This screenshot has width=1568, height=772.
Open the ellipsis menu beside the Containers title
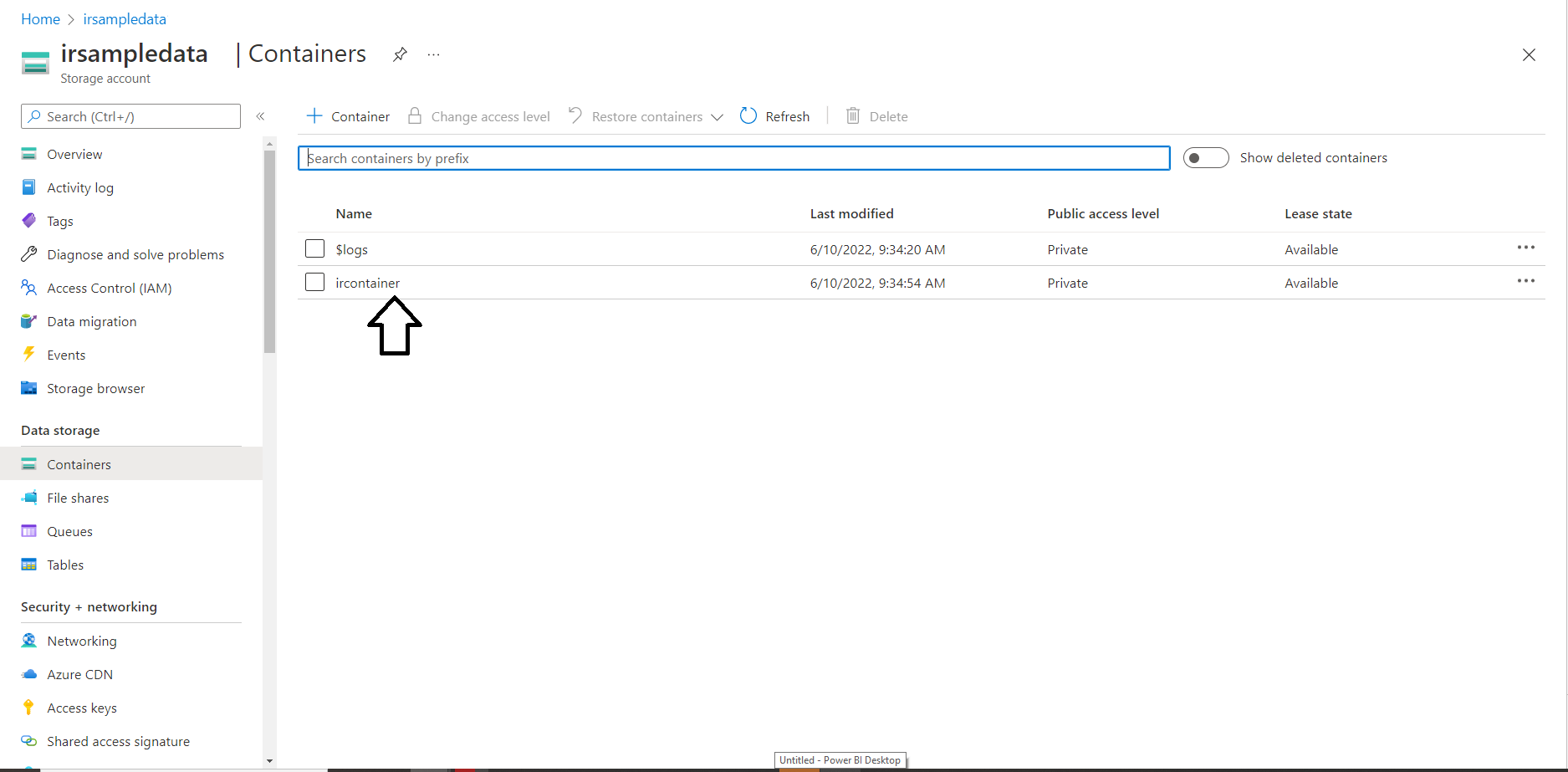tap(433, 54)
